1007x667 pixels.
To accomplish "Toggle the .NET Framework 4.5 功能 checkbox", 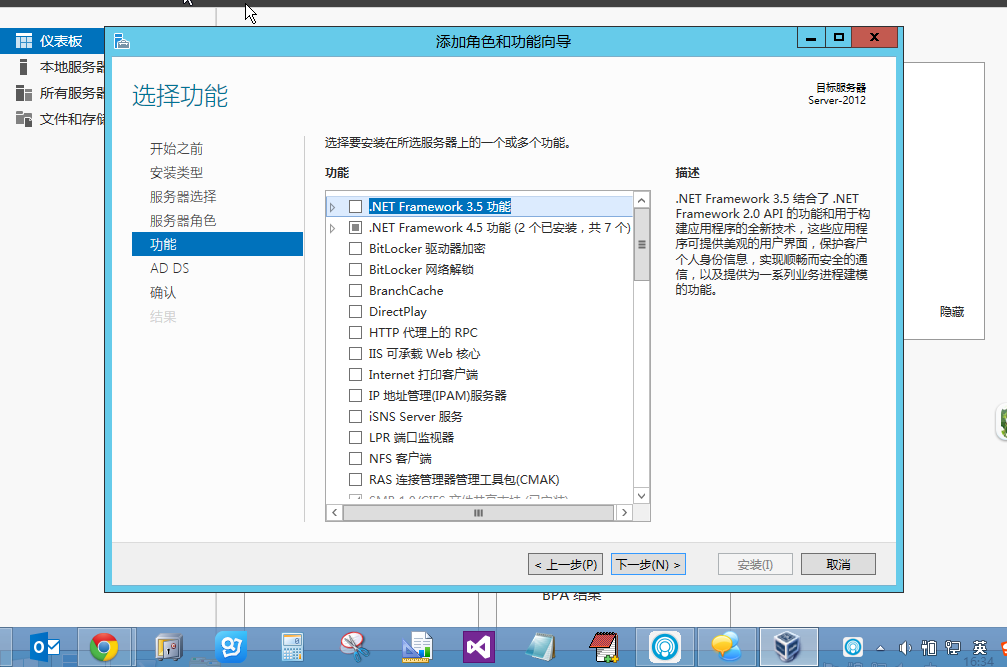I will coord(355,227).
